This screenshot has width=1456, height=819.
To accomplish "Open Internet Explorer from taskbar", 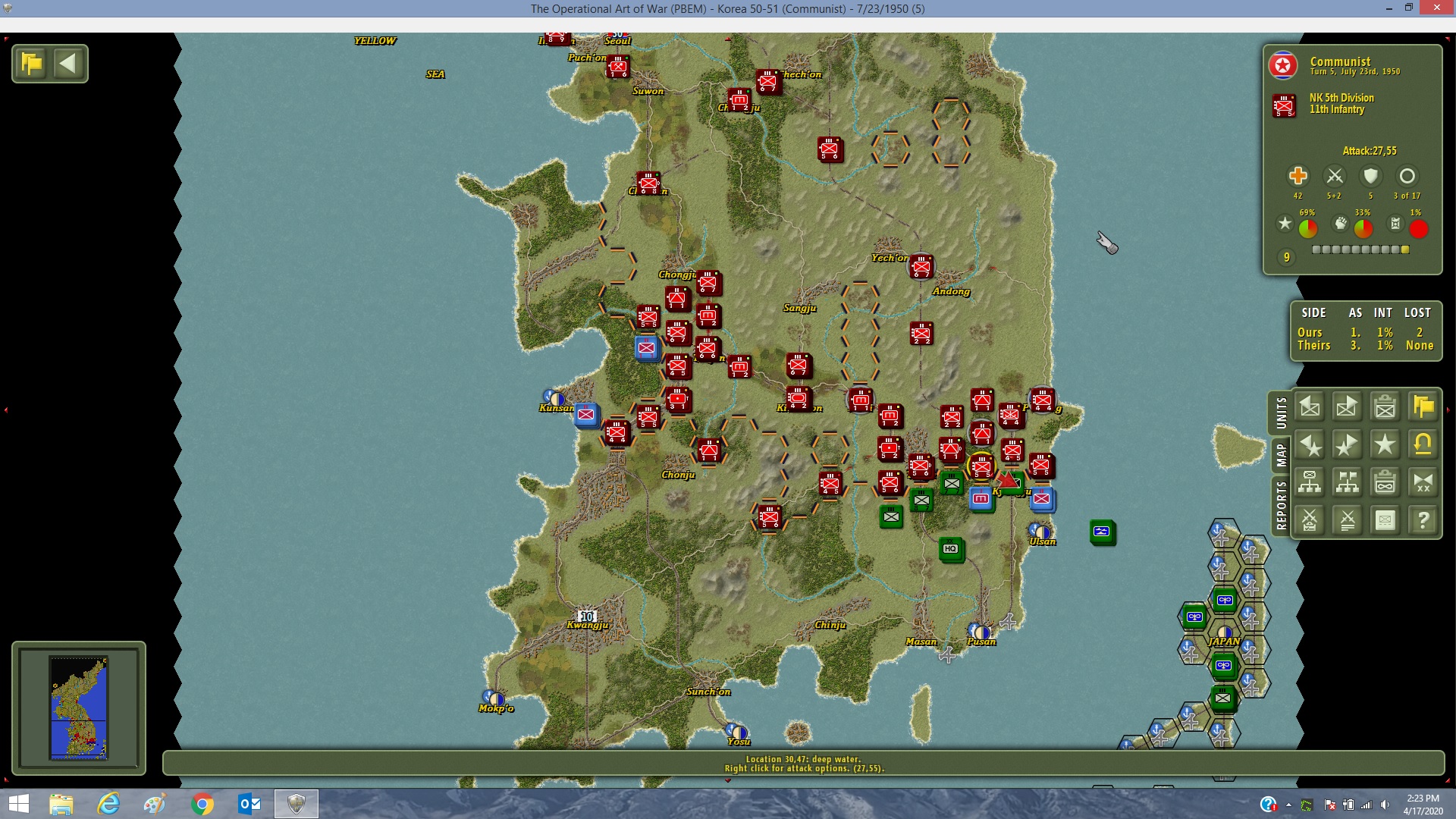I will point(108,804).
